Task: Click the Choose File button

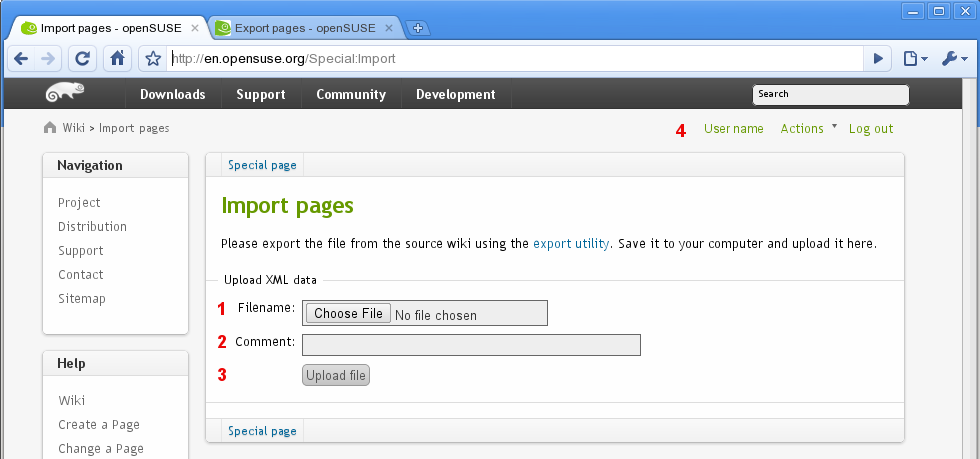Action: 348,313
